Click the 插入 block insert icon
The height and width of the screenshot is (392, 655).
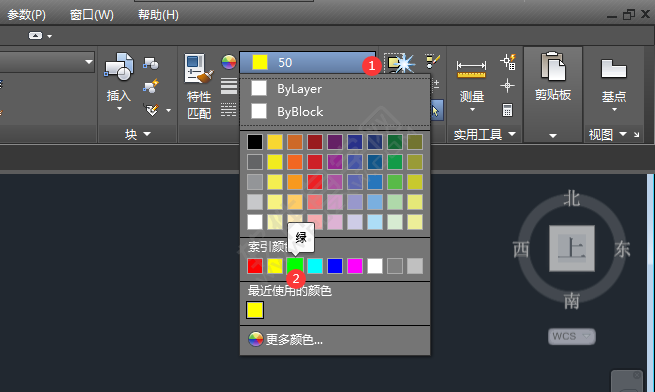tap(119, 66)
